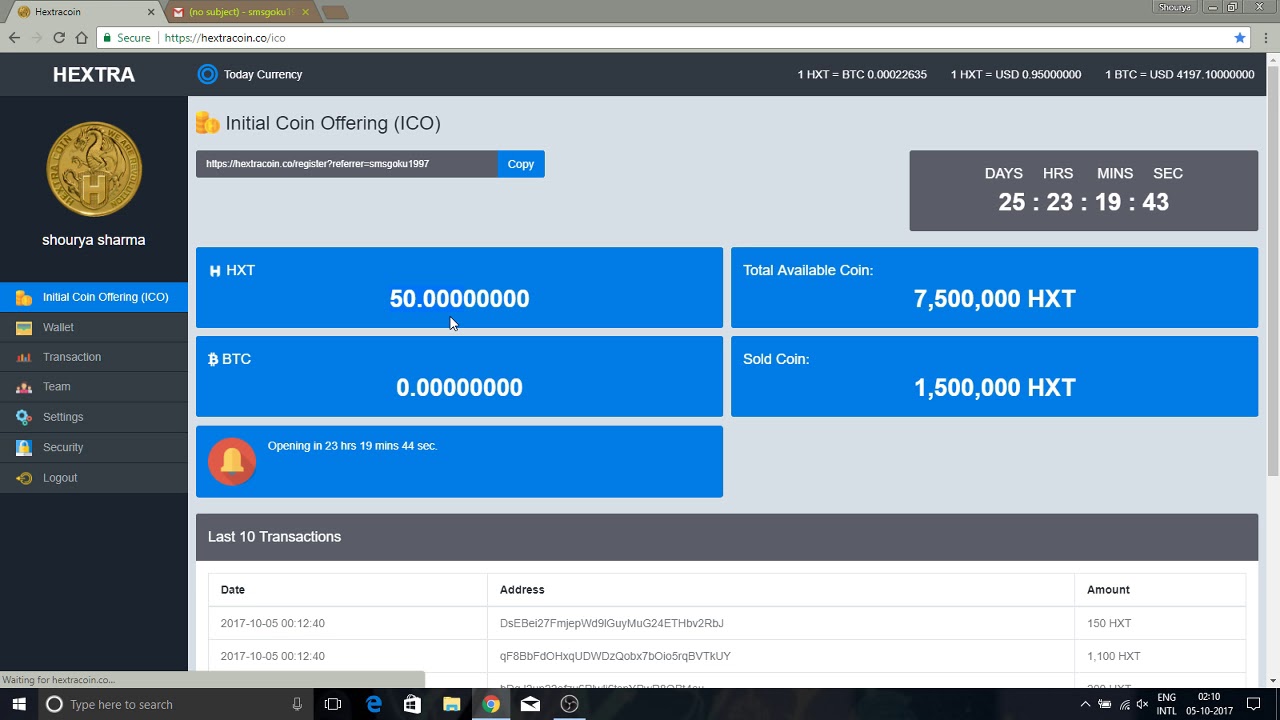The width and height of the screenshot is (1280, 720).
Task: Click the 1 HXT = USD 0.95000000 rate
Action: 1015,75
